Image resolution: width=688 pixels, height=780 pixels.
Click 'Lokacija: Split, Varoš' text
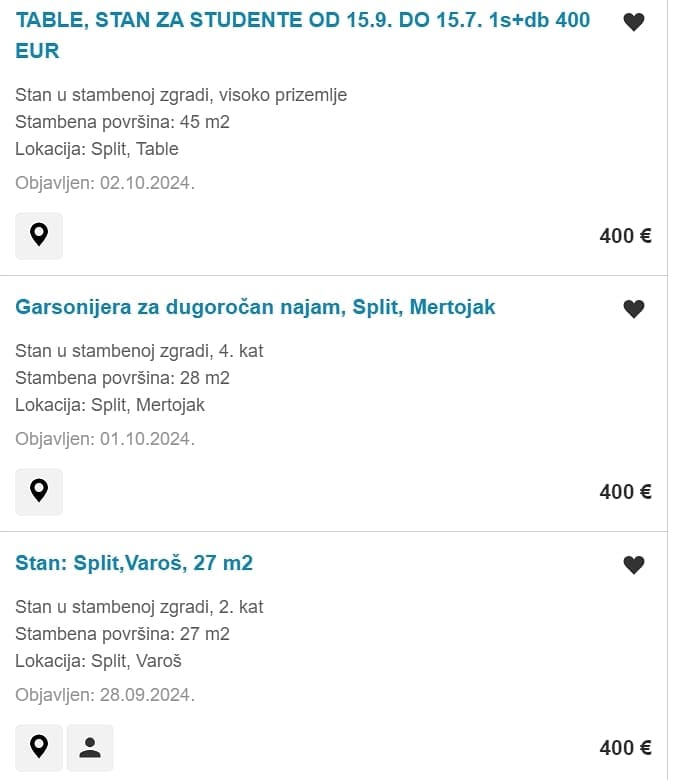click(x=98, y=661)
